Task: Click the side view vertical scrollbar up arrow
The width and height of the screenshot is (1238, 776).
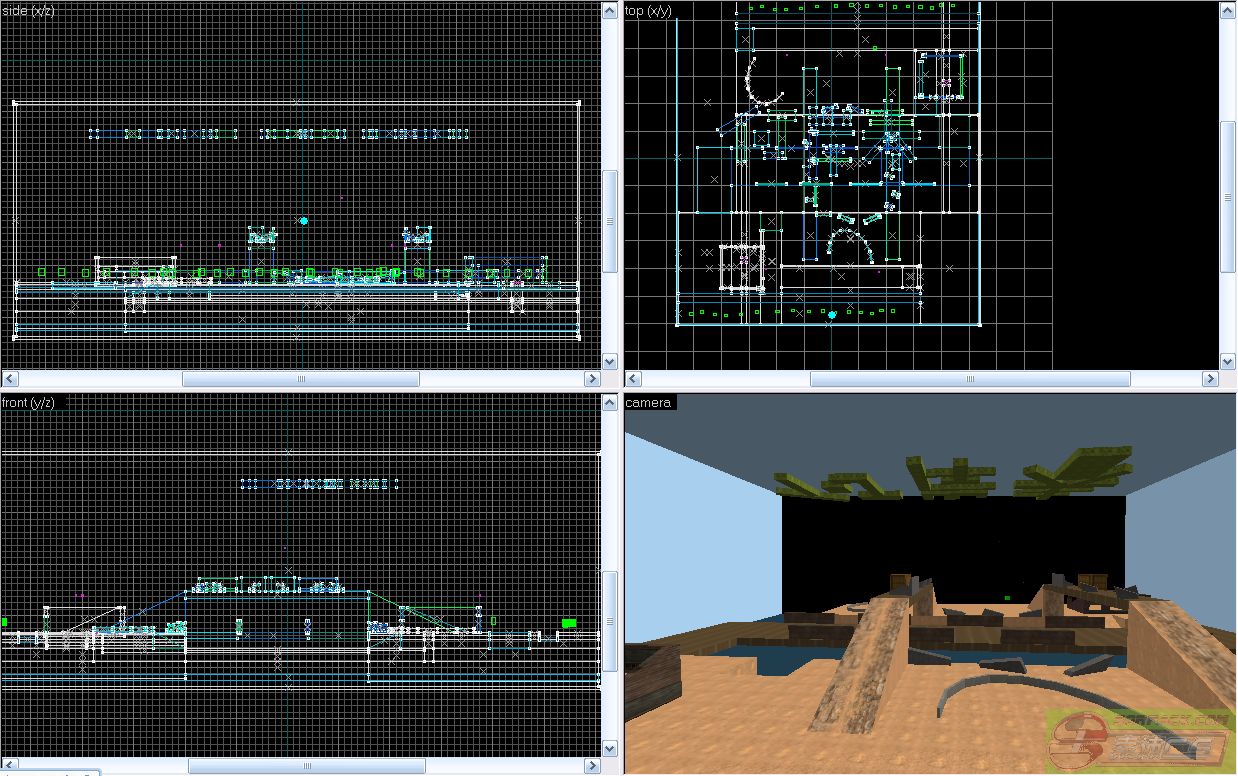Action: [x=610, y=10]
